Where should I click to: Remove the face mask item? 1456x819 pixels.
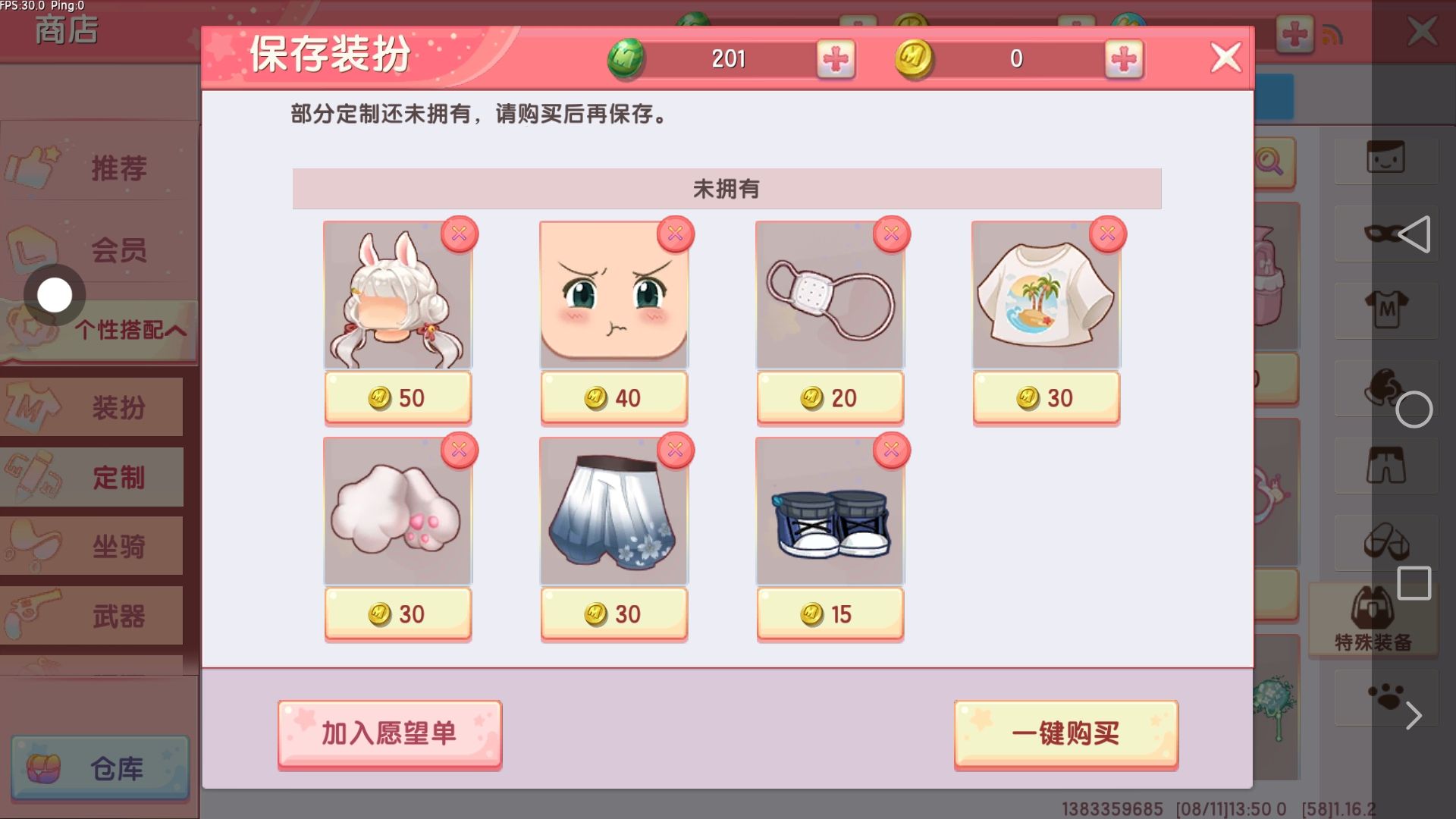pyautogui.click(x=892, y=234)
